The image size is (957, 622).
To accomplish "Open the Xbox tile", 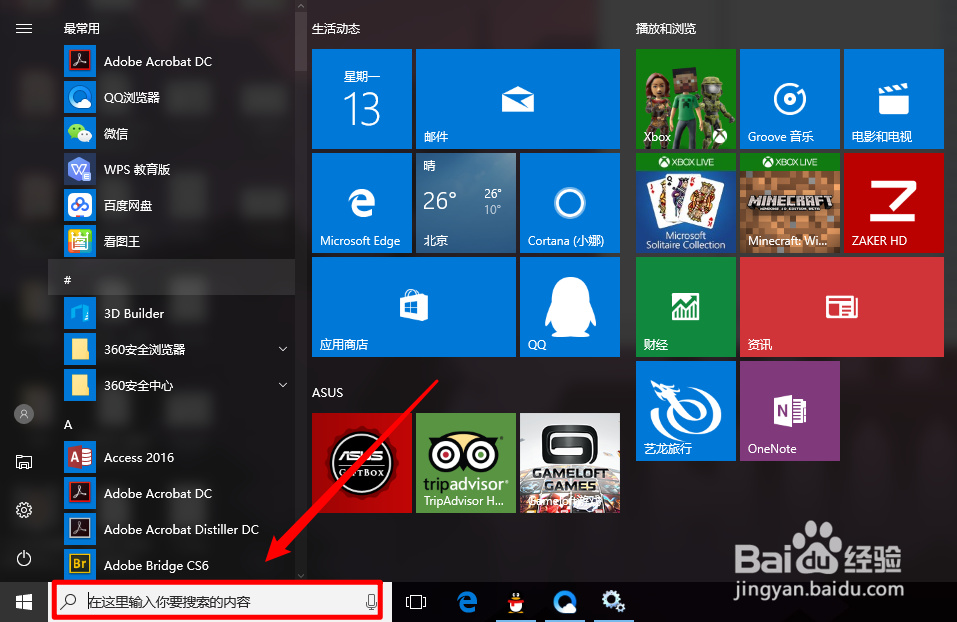I will pos(686,99).
